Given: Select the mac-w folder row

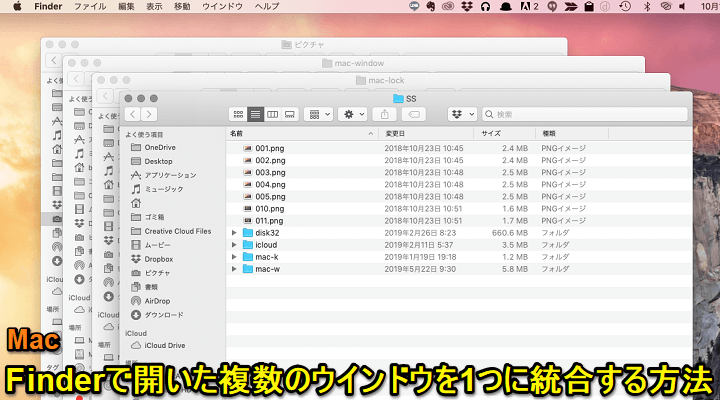Looking at the screenshot, I should [459, 269].
